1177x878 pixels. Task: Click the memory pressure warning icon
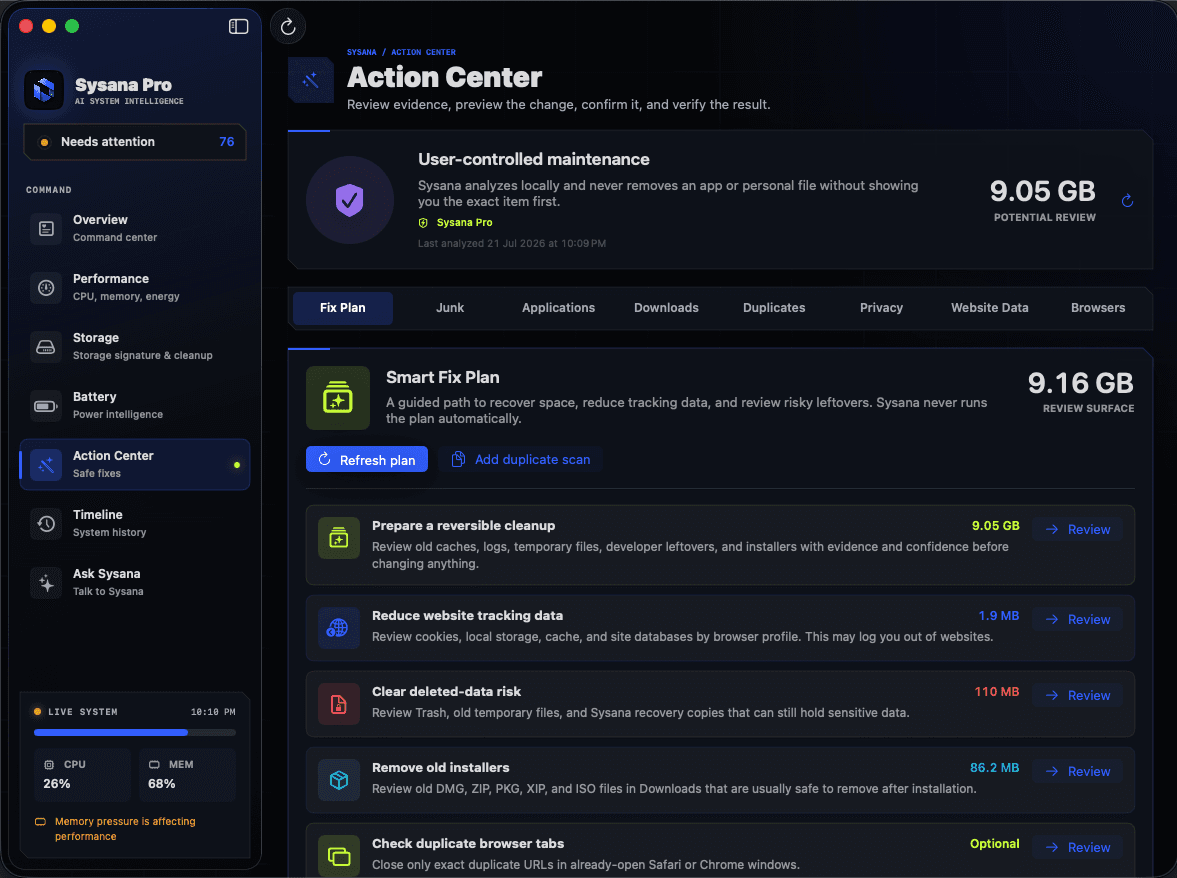pos(41,822)
